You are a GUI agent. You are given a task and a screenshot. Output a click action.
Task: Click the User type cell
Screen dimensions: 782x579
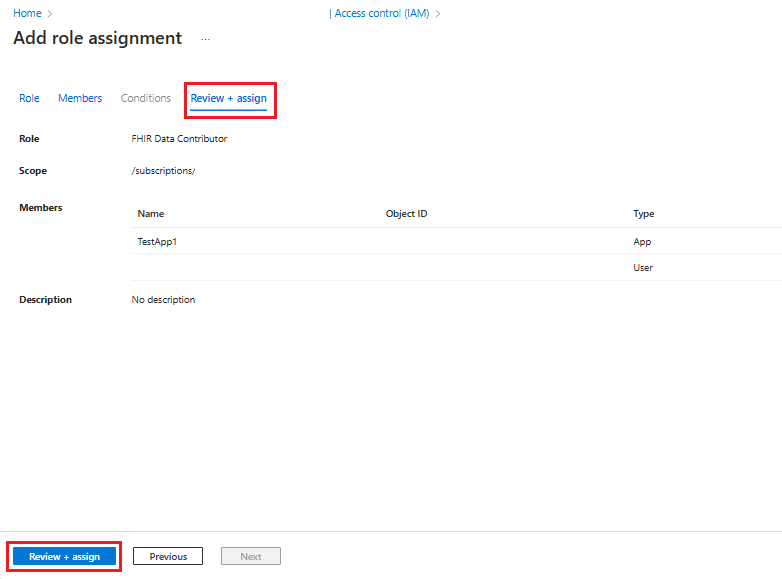coord(643,268)
